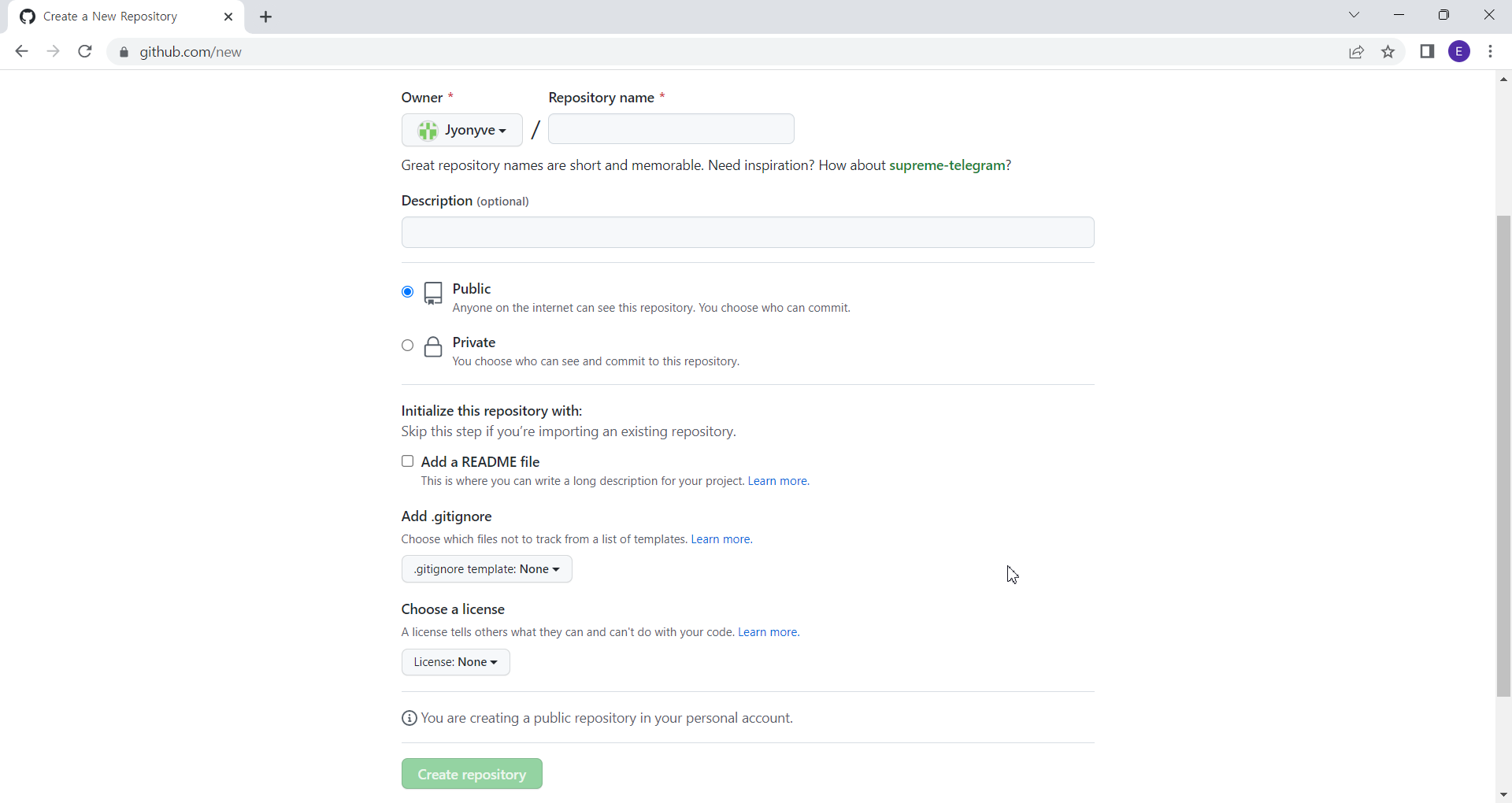Open a new browser tab
Screen dimensions: 1512x803
point(266,17)
